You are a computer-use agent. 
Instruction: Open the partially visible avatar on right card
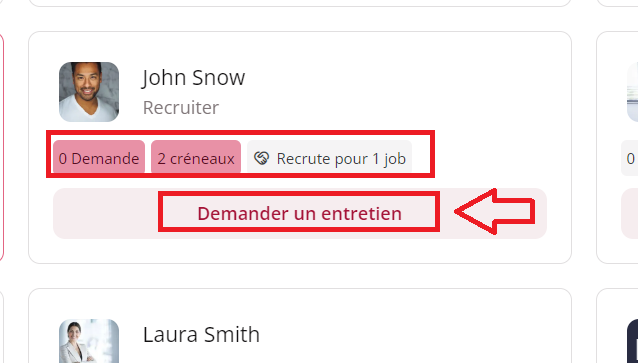click(x=632, y=92)
